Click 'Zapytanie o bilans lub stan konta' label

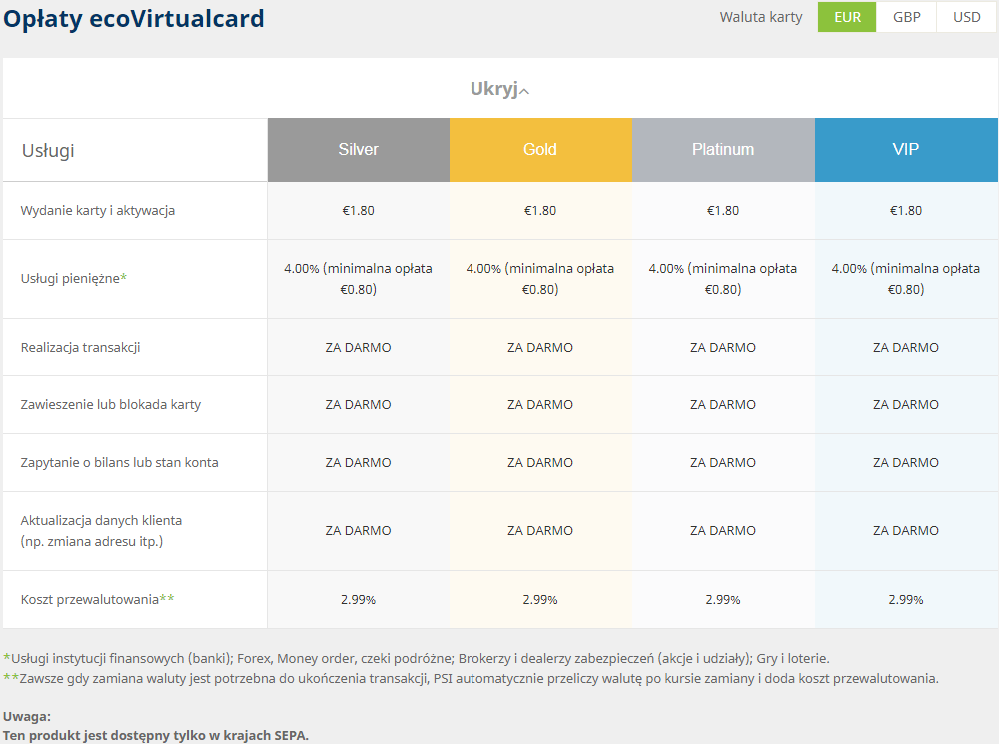(119, 462)
